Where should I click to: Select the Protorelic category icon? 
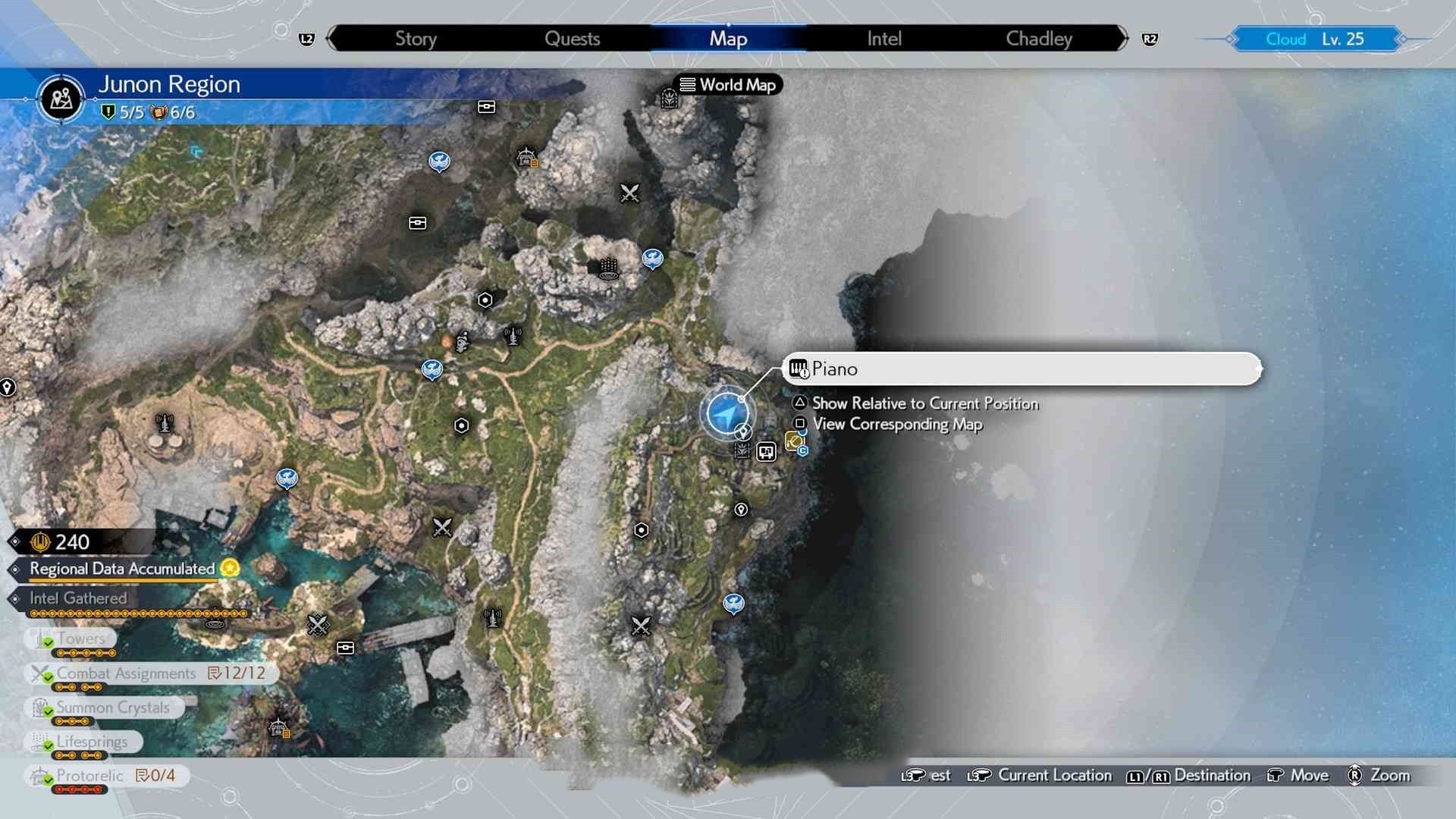pyautogui.click(x=39, y=775)
